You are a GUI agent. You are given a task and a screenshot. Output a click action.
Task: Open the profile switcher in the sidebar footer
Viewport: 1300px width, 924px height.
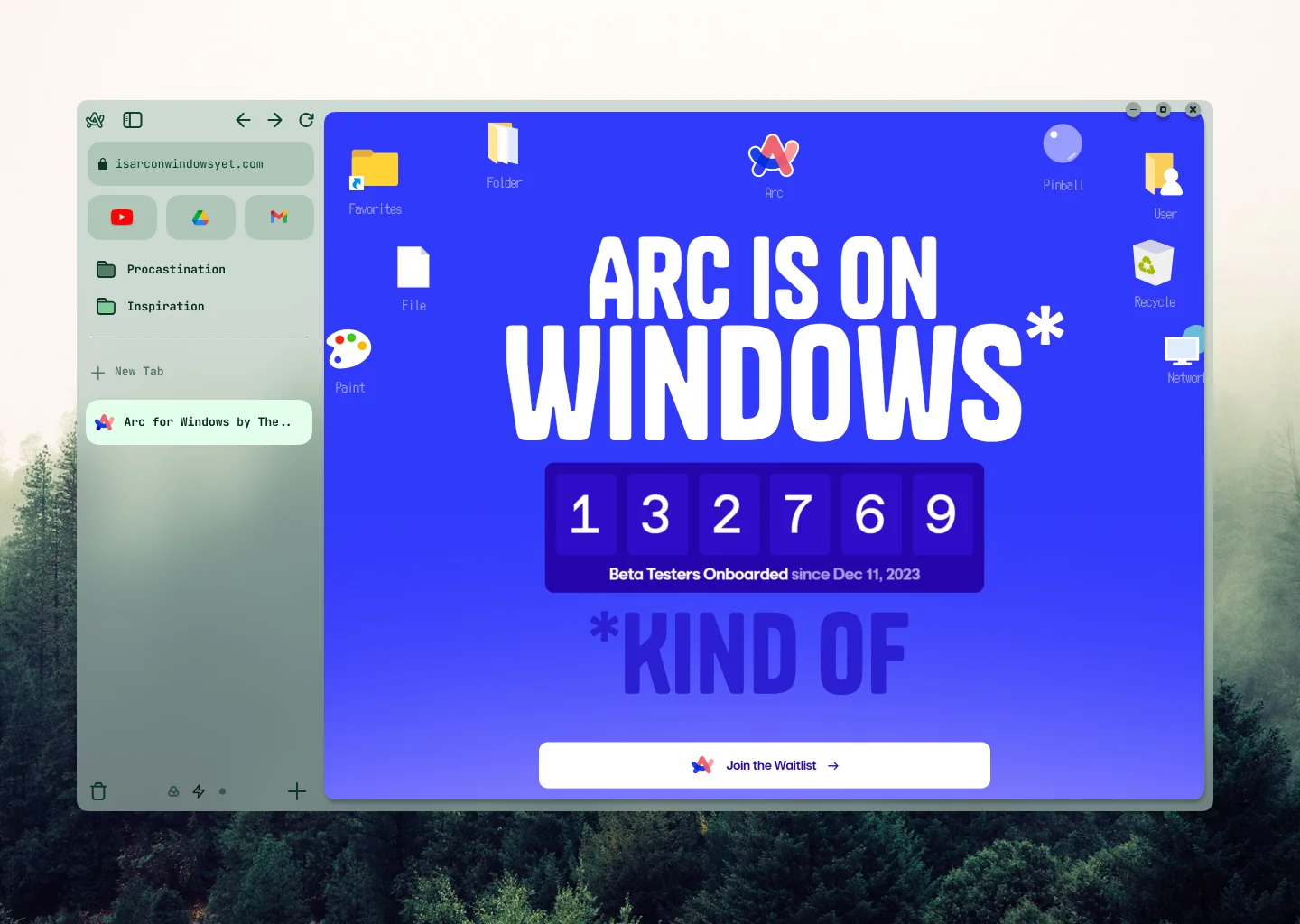(173, 791)
